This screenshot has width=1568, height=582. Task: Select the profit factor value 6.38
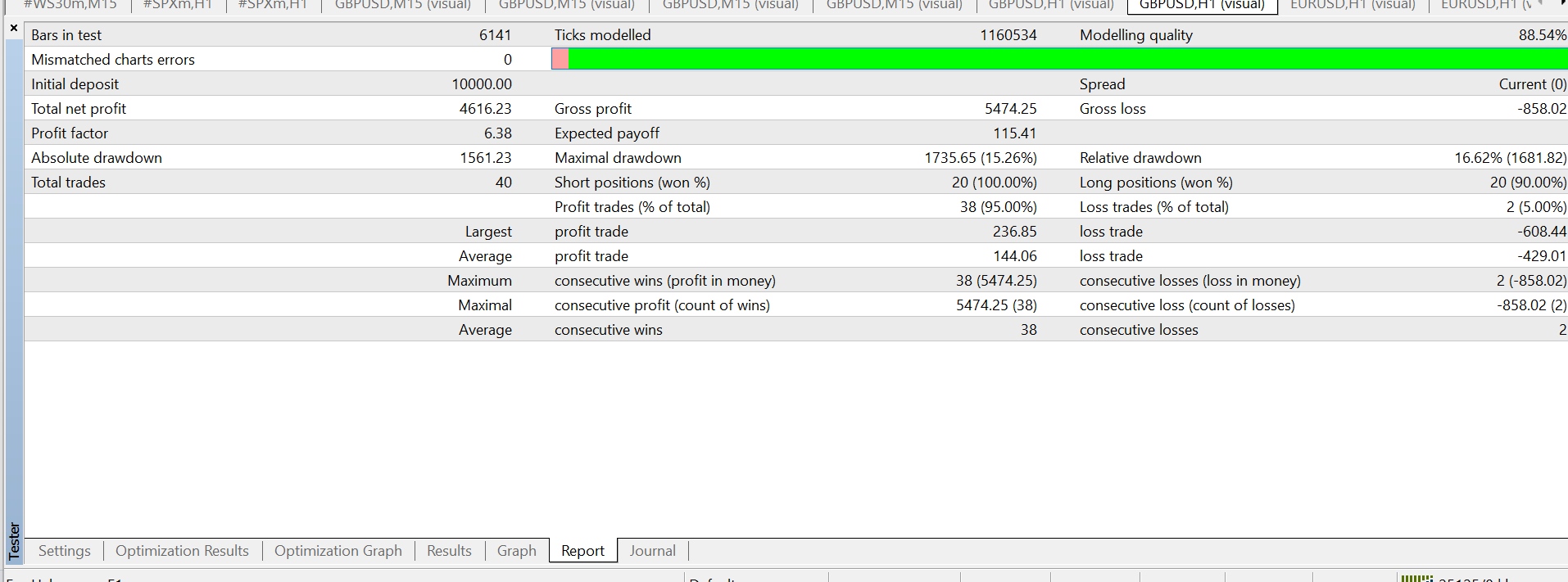tap(498, 133)
